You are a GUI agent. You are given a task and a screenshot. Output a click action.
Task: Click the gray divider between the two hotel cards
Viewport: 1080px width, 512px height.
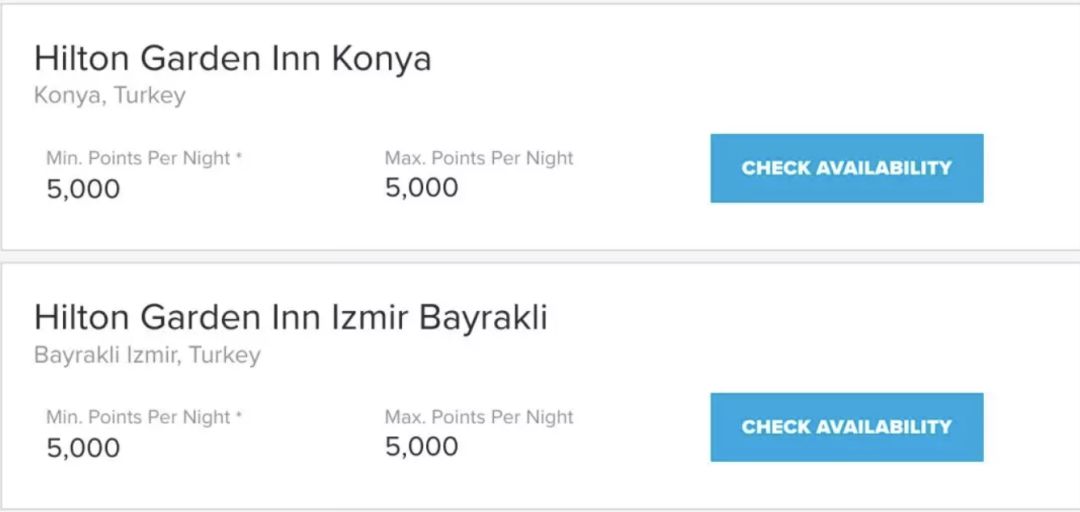(x=540, y=257)
